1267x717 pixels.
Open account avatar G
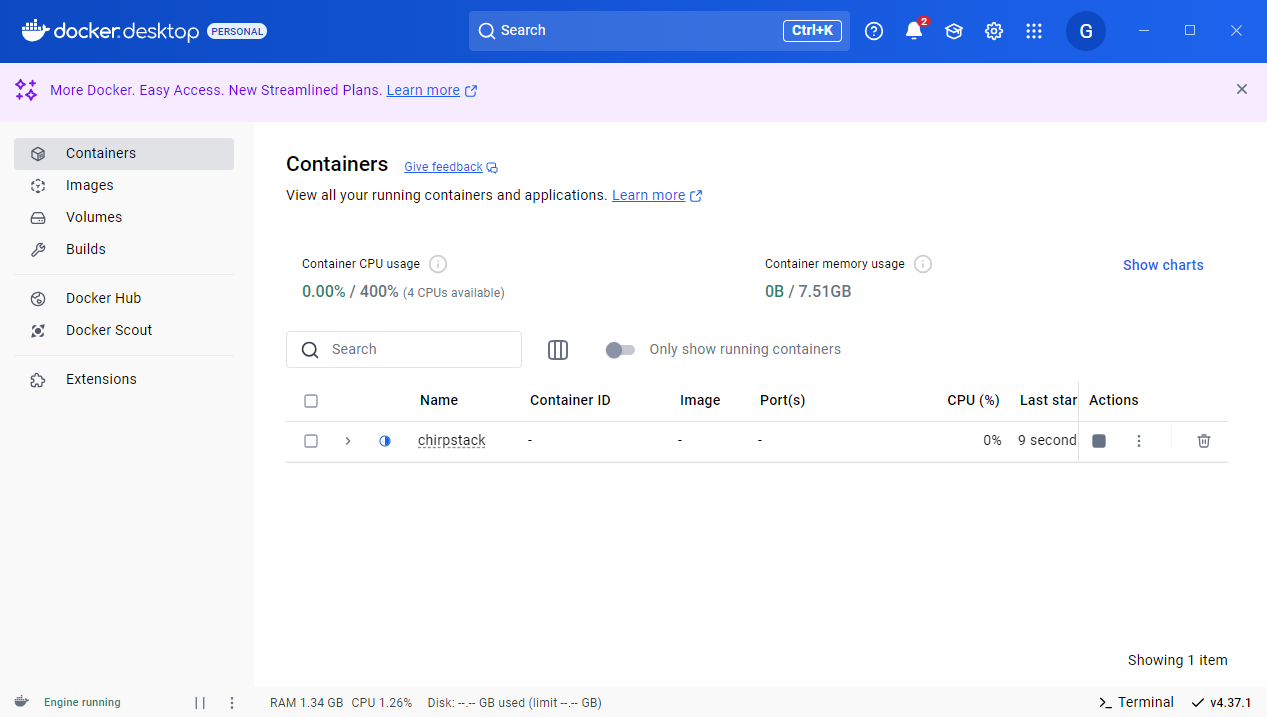tap(1086, 31)
